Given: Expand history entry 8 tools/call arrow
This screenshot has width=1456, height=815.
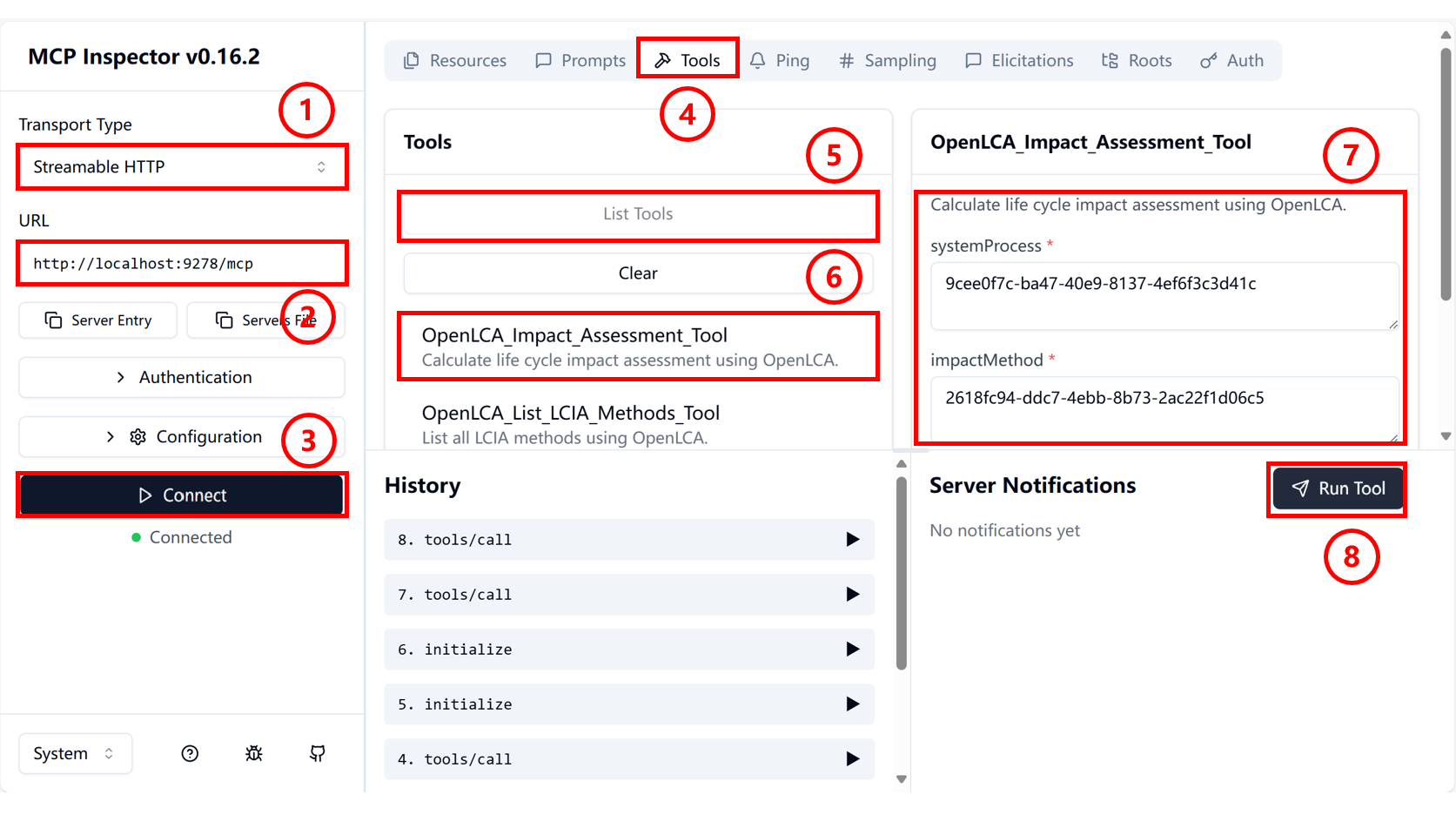Looking at the screenshot, I should tap(852, 540).
